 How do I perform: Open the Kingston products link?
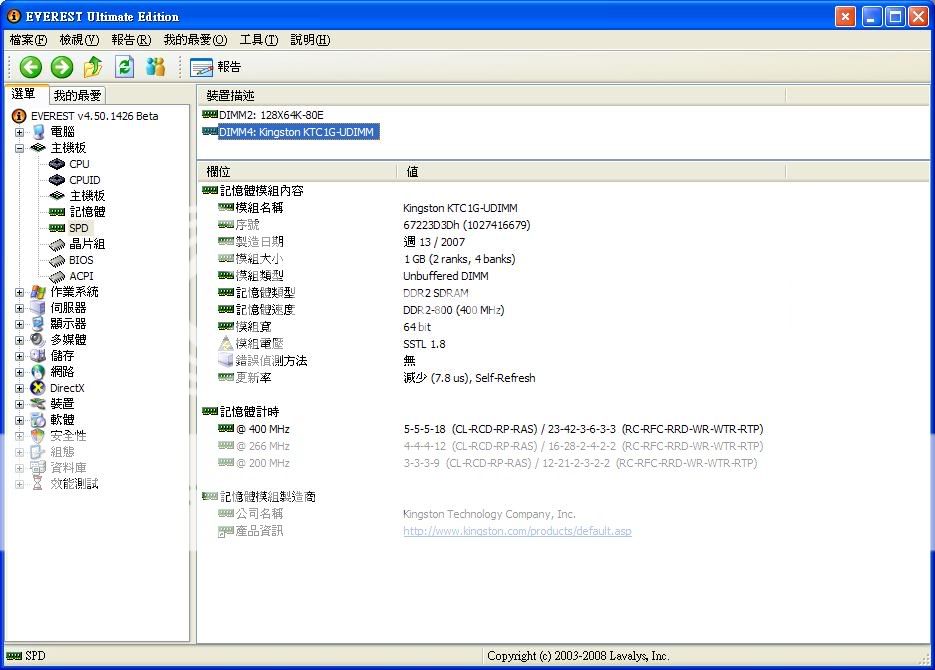(517, 531)
